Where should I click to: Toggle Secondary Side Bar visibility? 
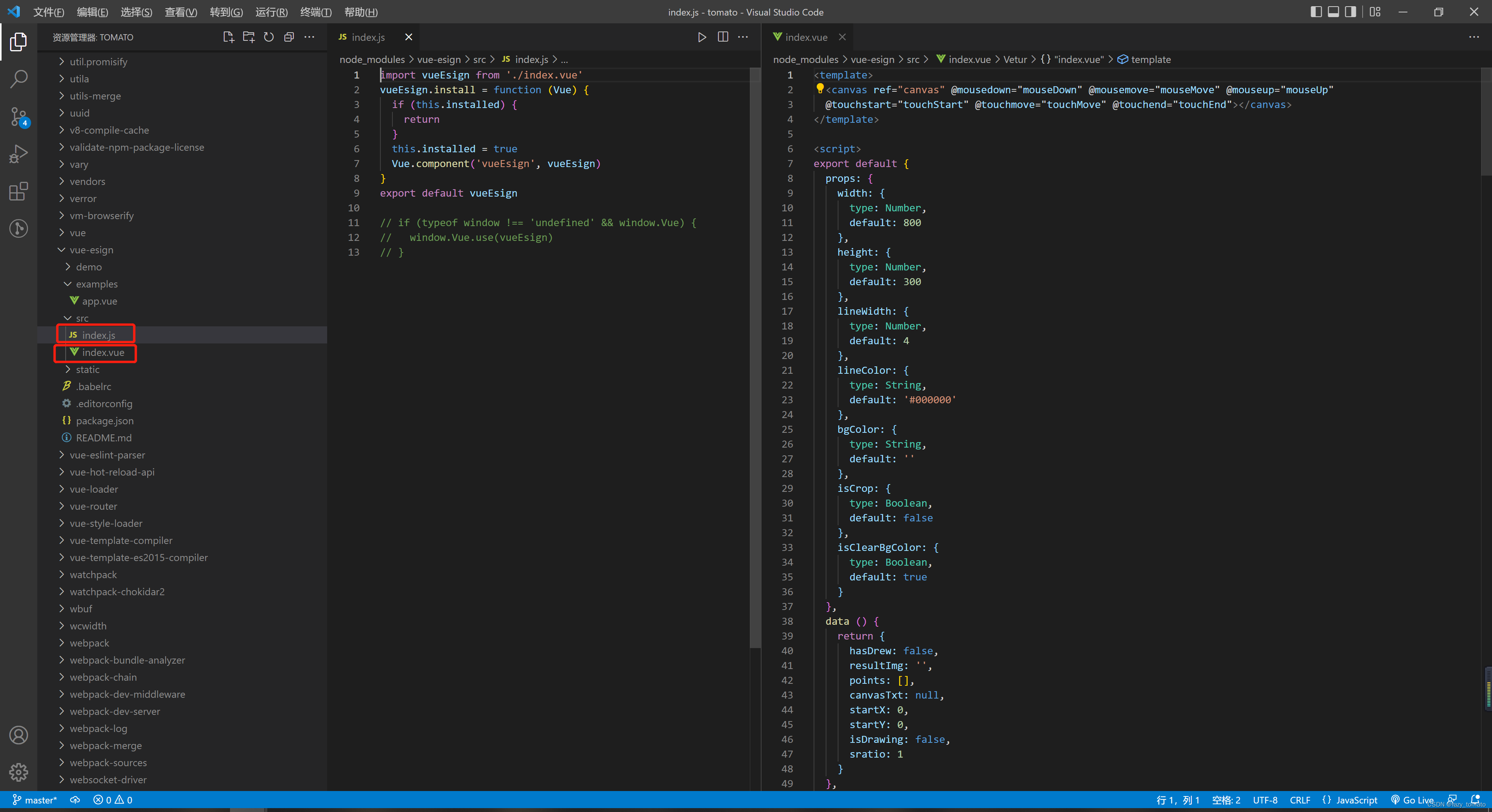coord(1351,12)
